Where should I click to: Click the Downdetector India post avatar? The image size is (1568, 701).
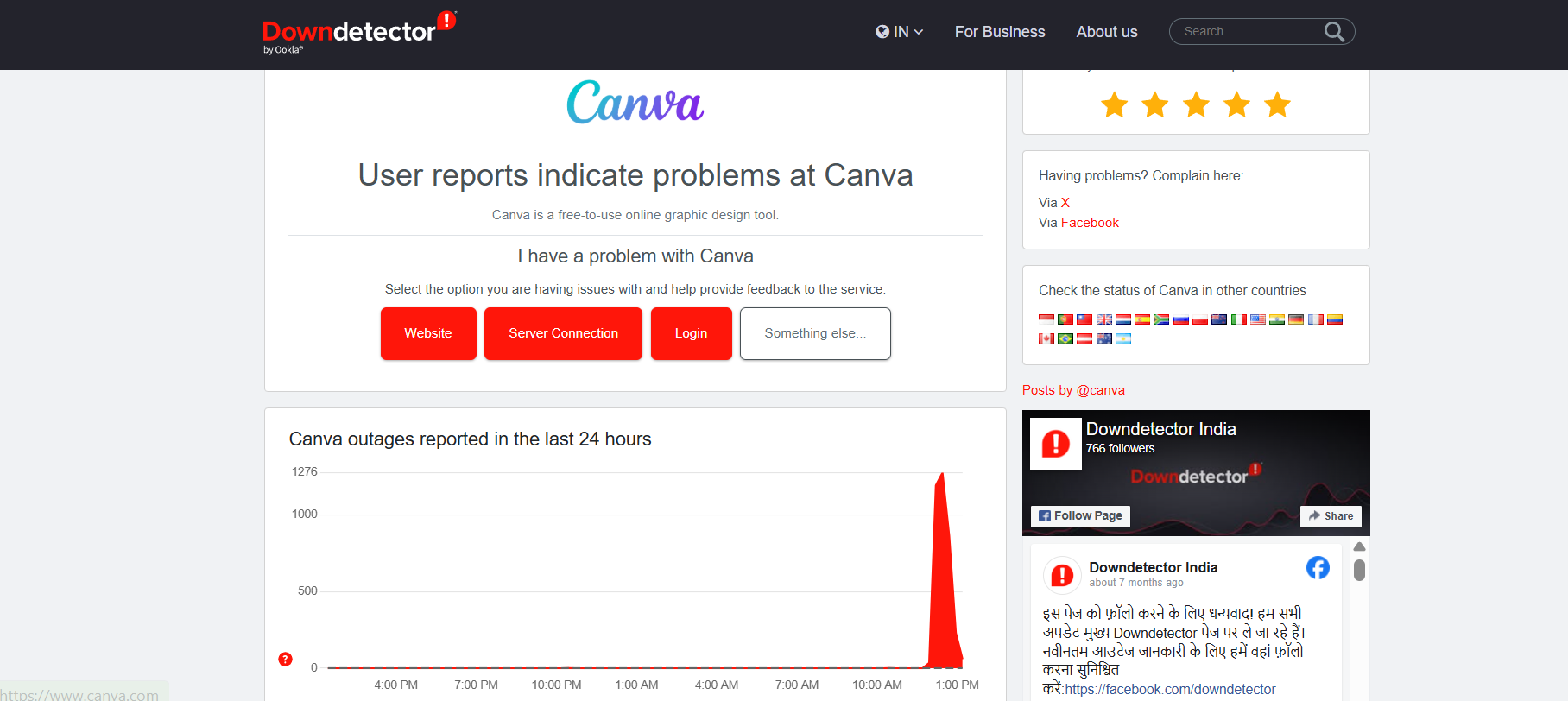click(x=1062, y=575)
